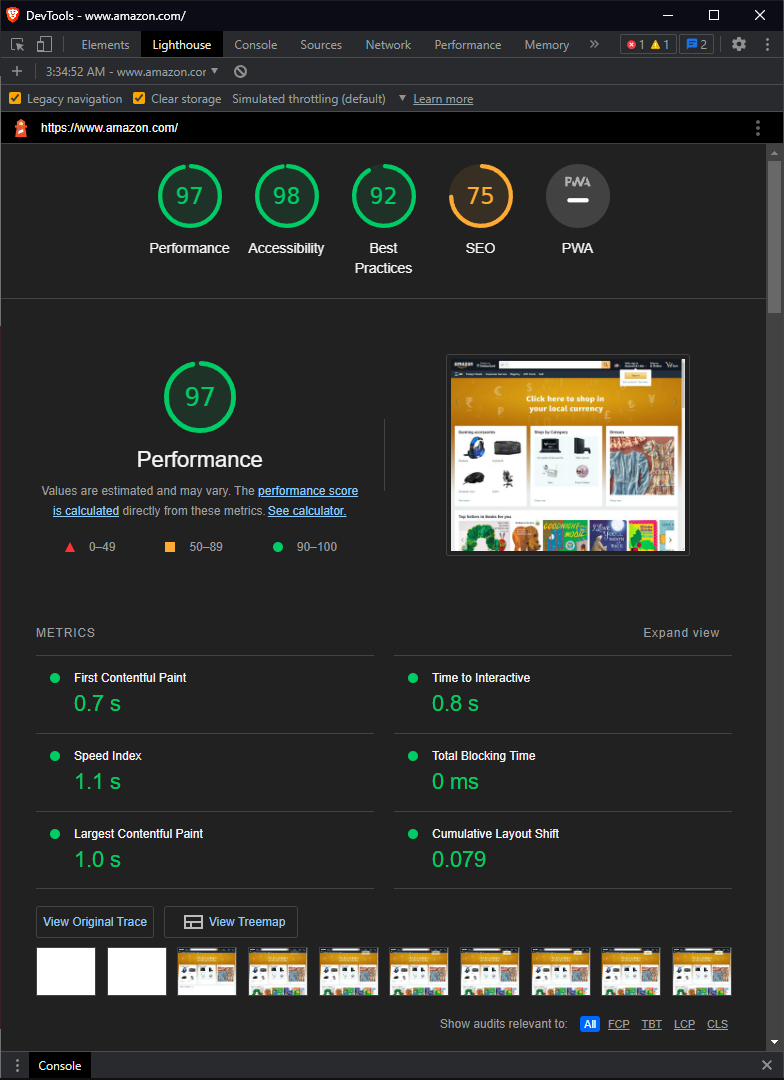Click the 0.7 s FCP value

tap(97, 703)
